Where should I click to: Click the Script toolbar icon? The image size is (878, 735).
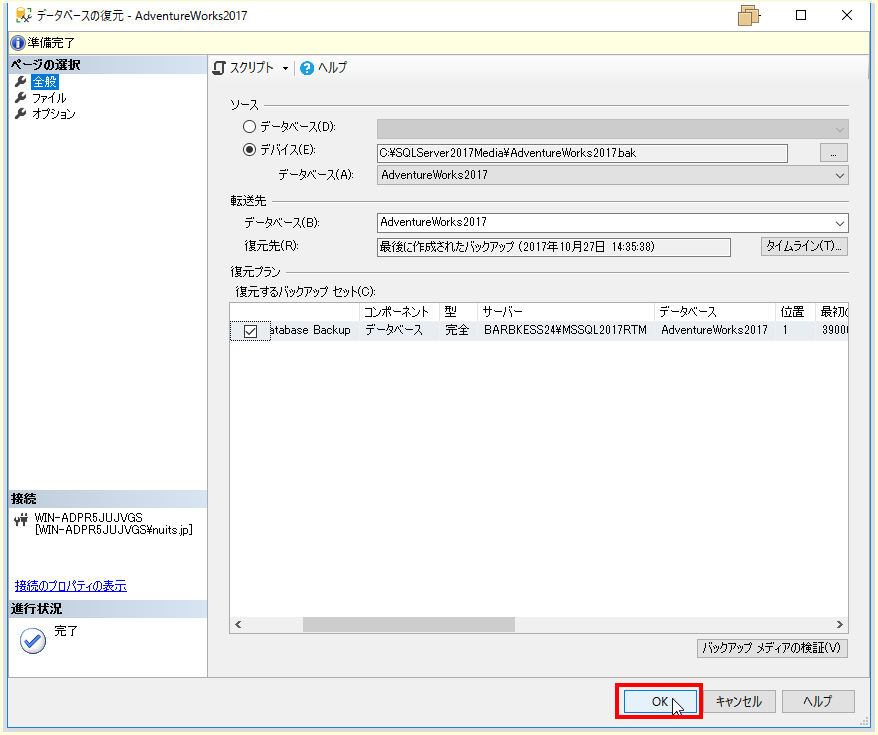219,68
